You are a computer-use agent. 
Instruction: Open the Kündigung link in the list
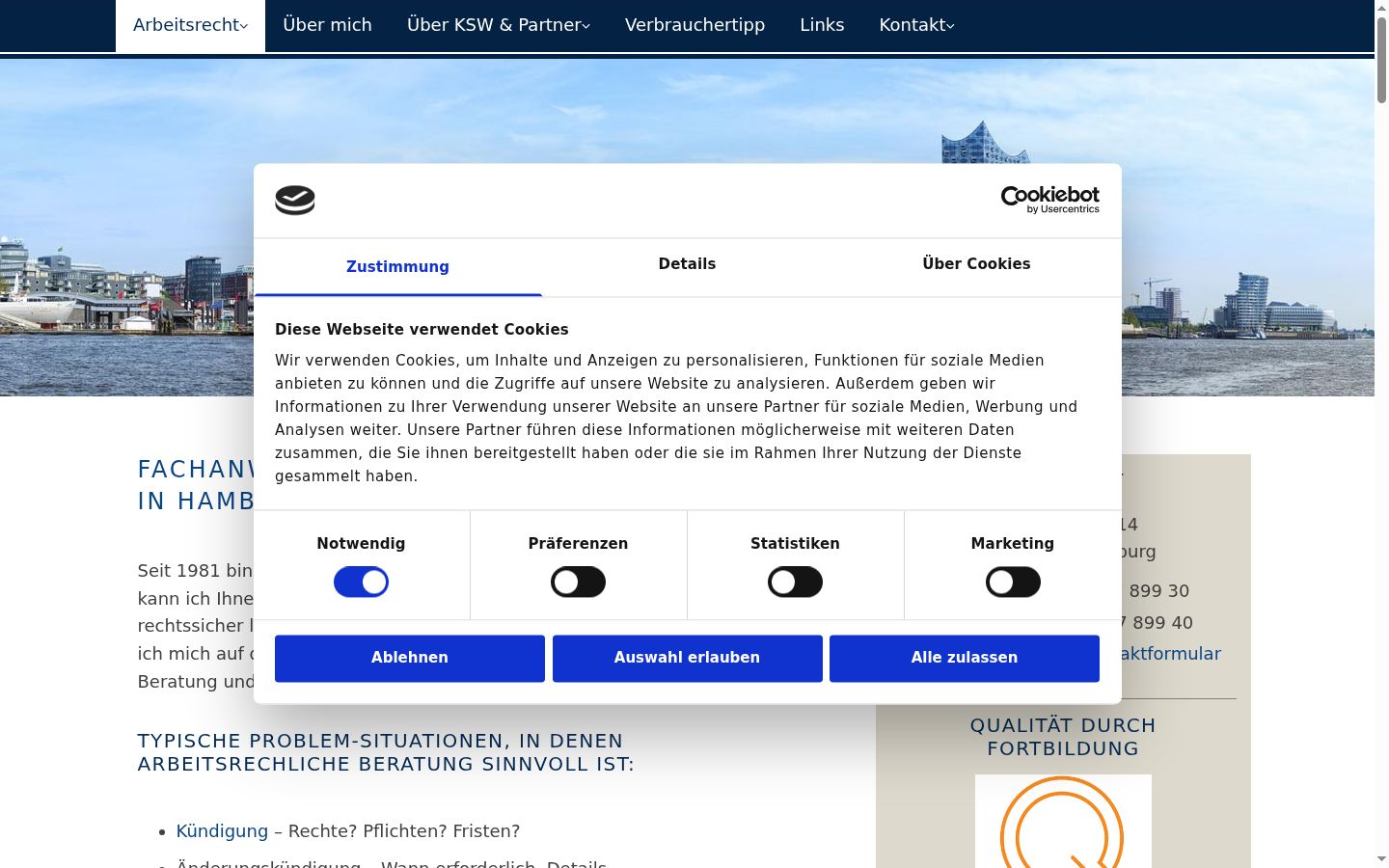pyautogui.click(x=222, y=831)
